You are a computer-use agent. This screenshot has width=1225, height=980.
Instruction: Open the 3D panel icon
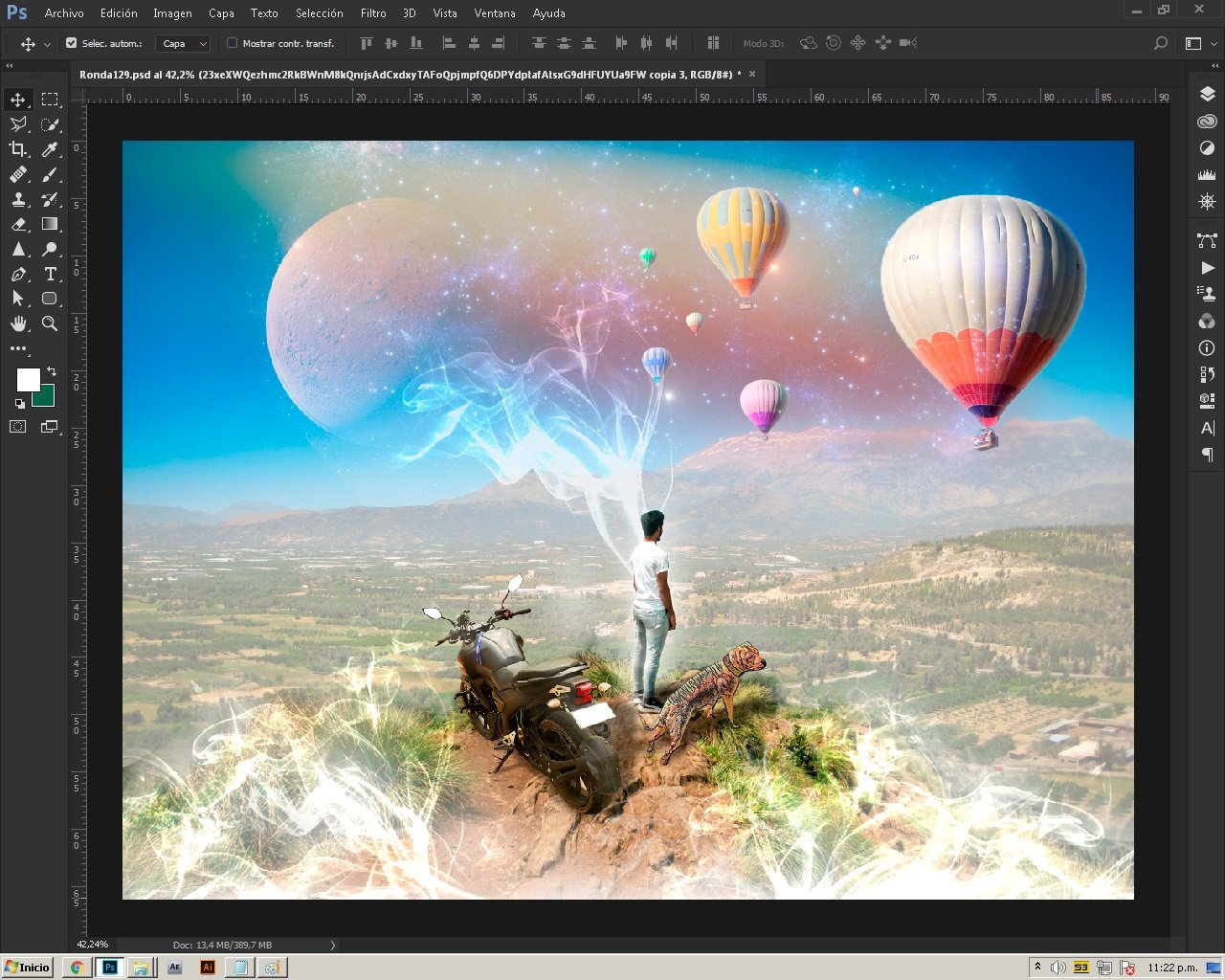point(1207,401)
